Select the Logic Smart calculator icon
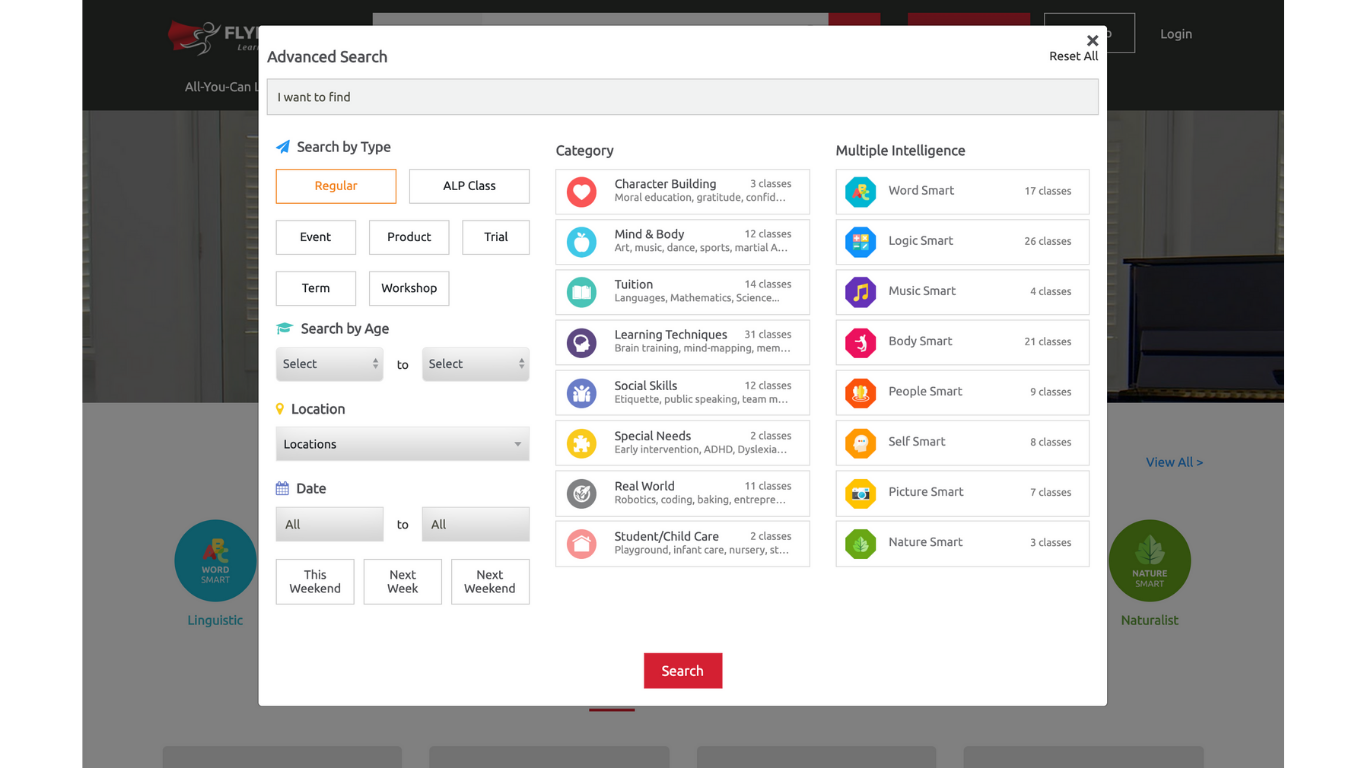Screen dimensions: 1366x768 (860, 242)
